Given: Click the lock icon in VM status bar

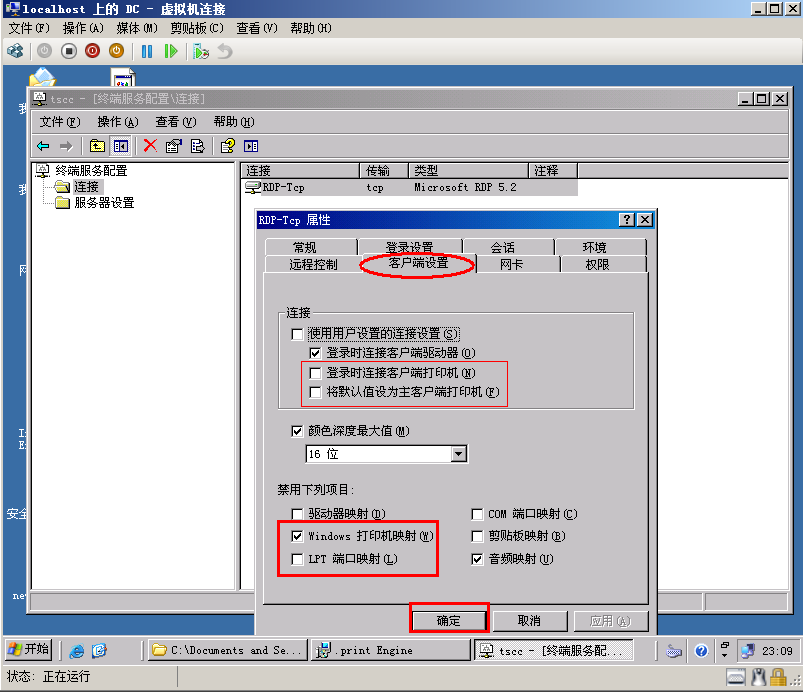Looking at the screenshot, I should pos(778,677).
